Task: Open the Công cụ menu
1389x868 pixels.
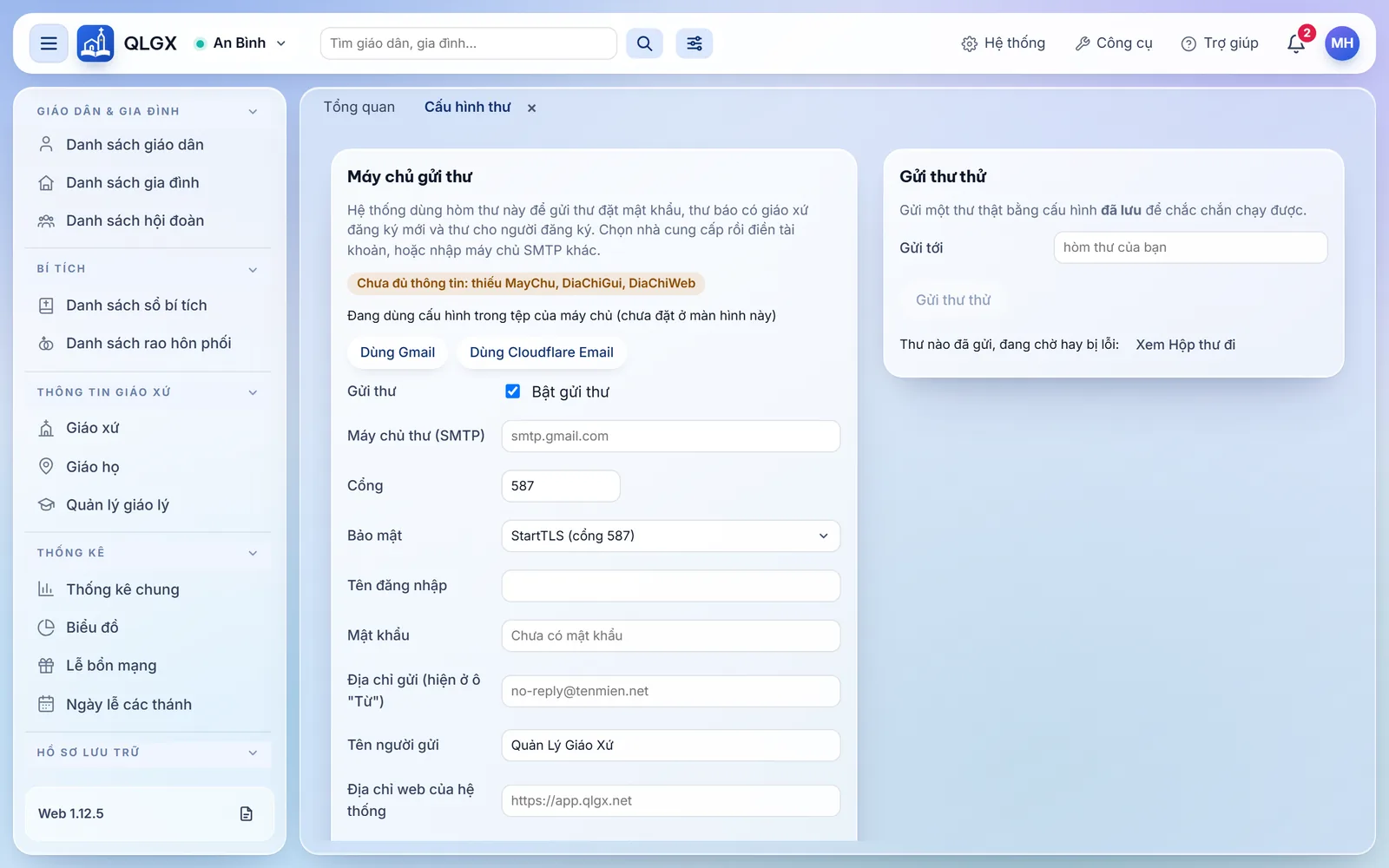Action: [x=1115, y=43]
